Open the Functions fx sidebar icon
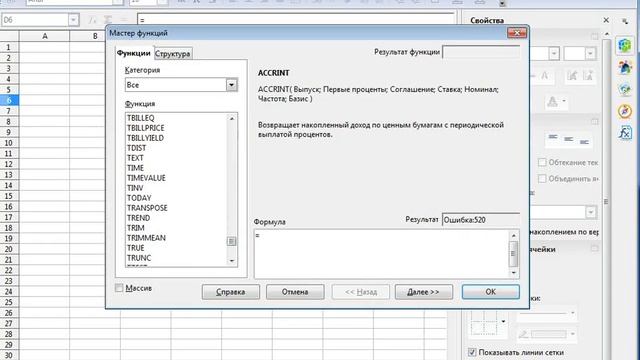The width and height of the screenshot is (640, 360). click(624, 133)
